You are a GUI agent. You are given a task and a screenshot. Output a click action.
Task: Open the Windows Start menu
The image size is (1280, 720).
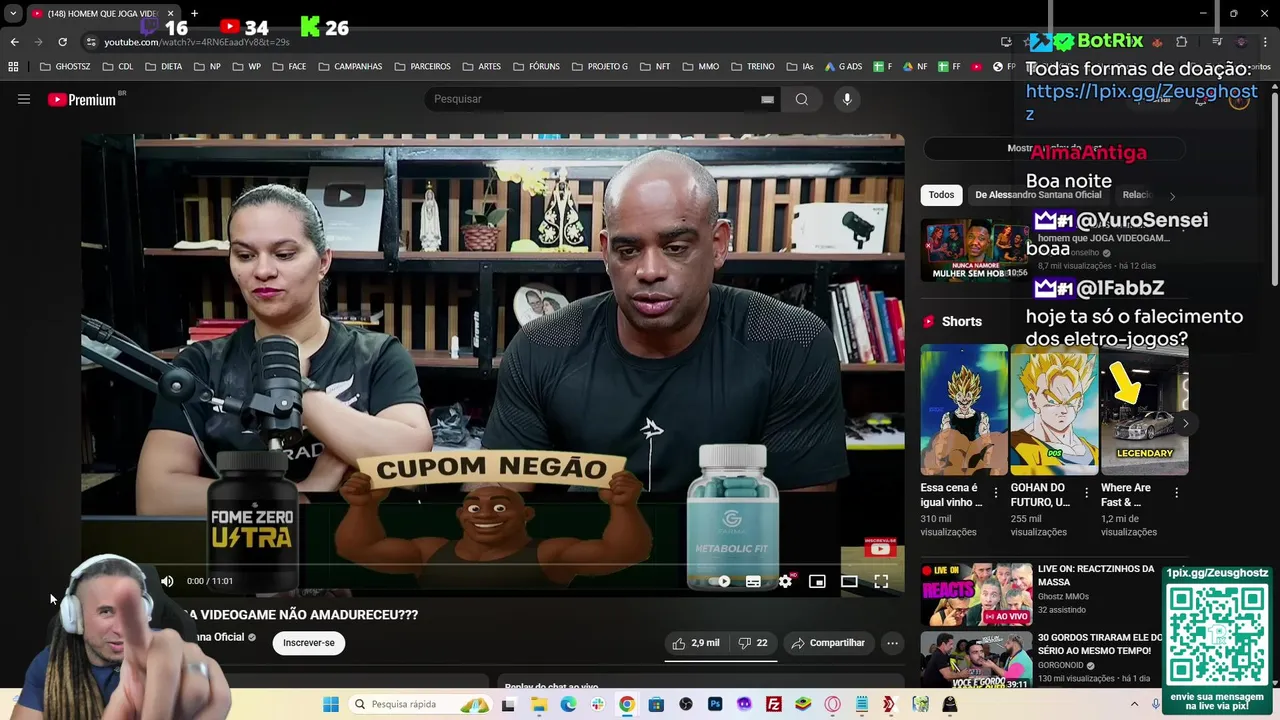tap(331, 705)
